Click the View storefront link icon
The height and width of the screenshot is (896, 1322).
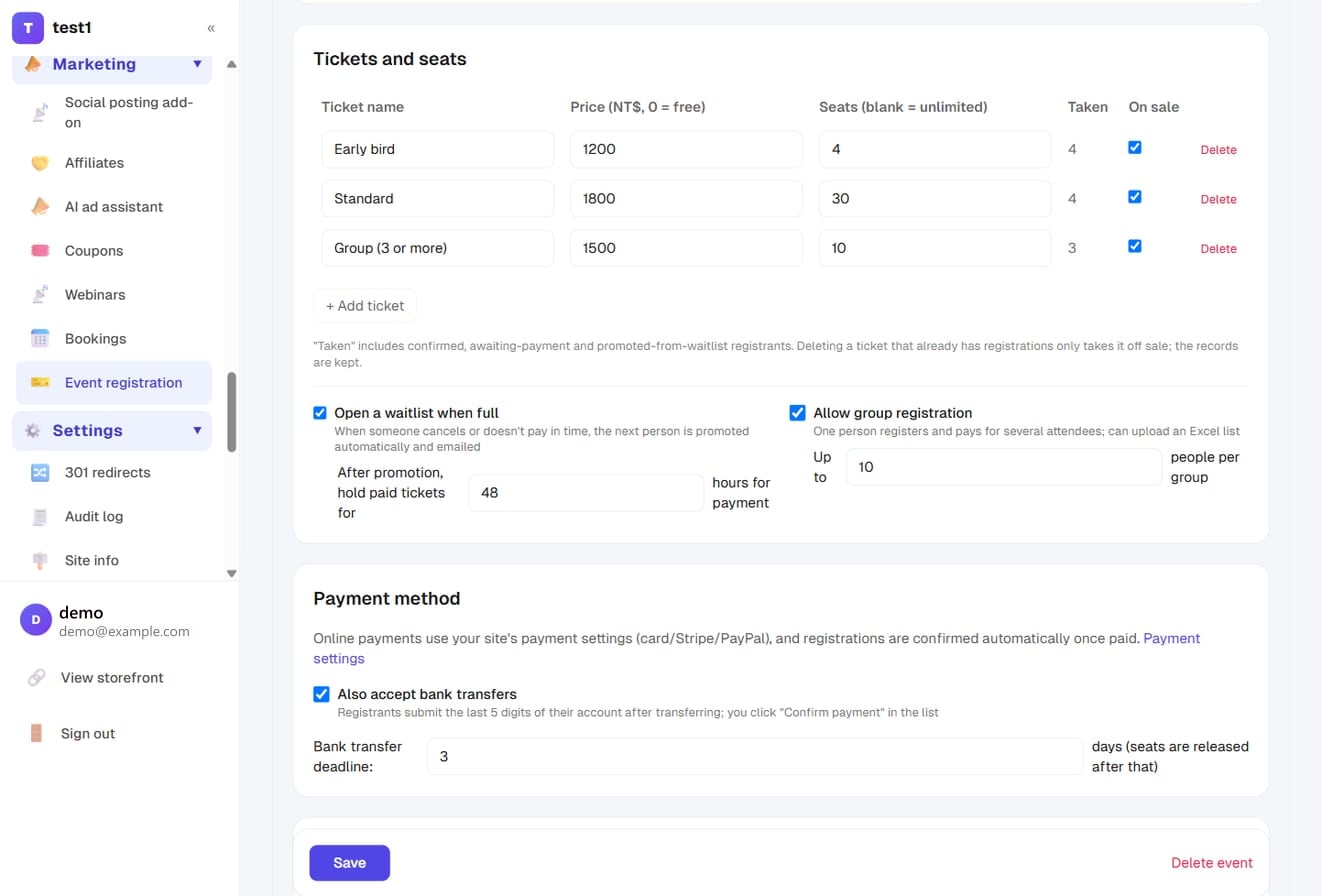point(36,678)
